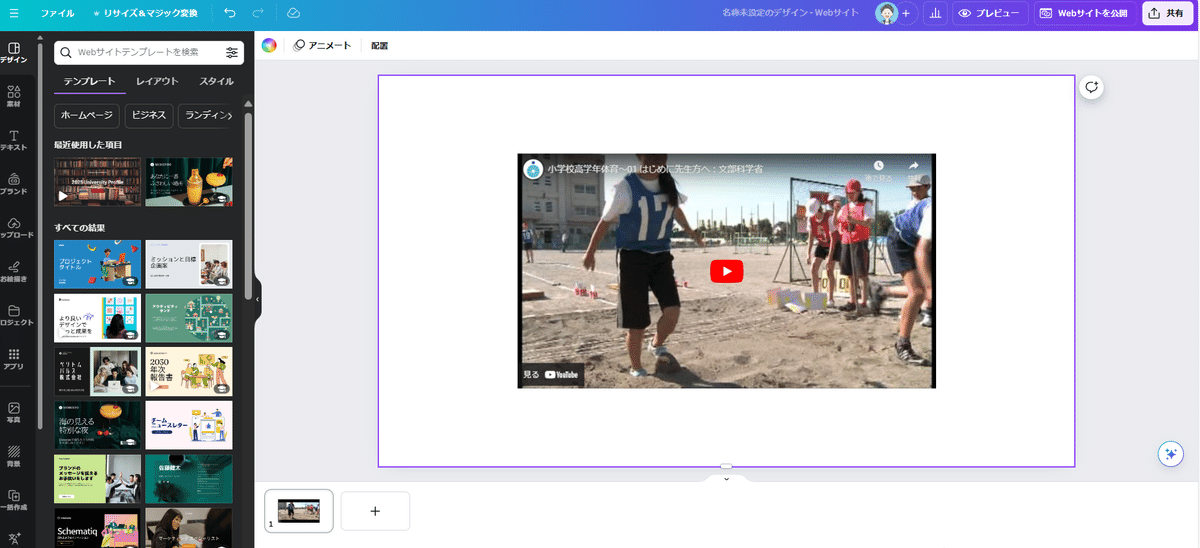Open the デザイン sidebar panel

(14, 53)
